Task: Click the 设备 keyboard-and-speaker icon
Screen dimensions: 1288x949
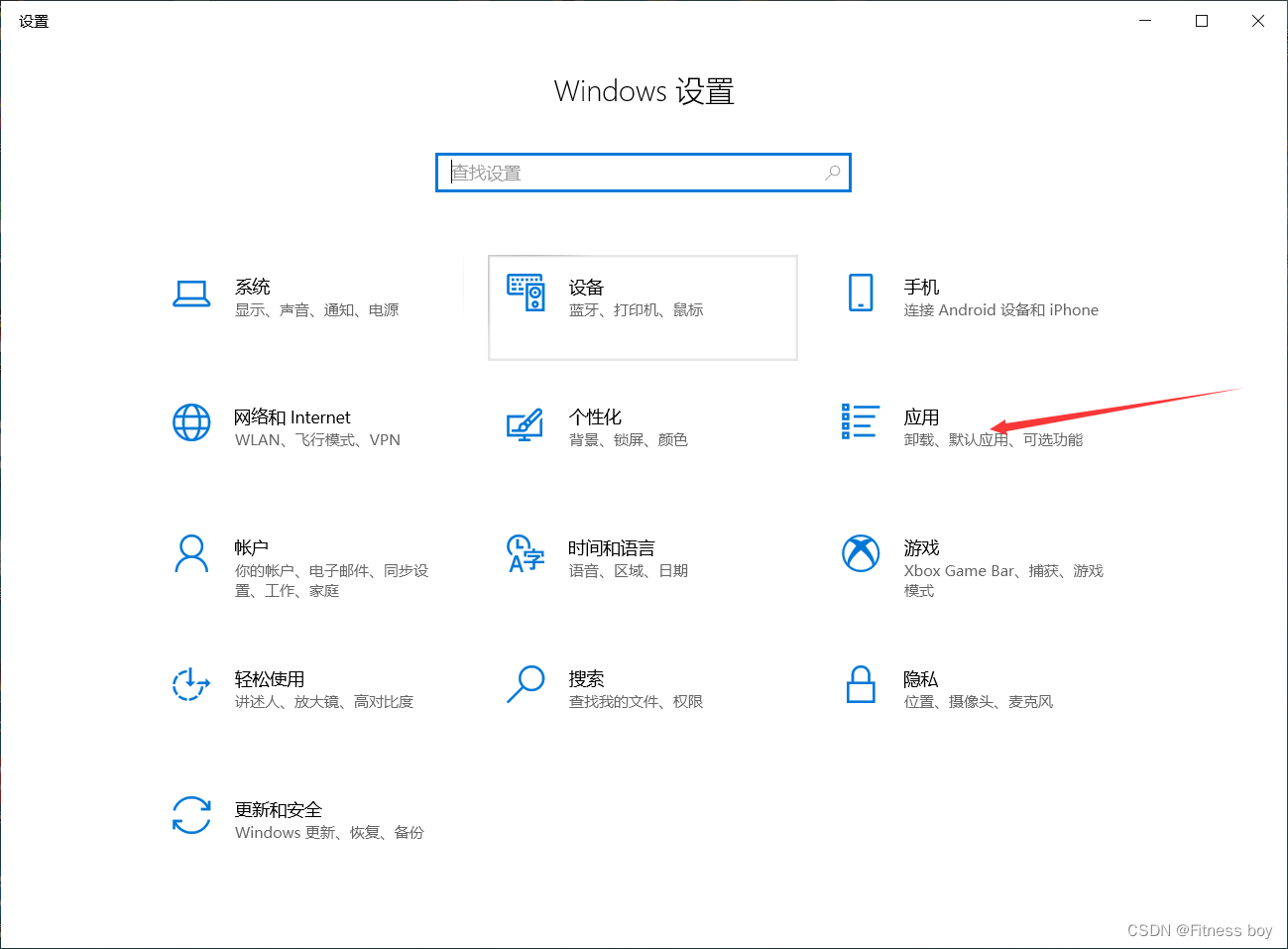Action: point(526,293)
